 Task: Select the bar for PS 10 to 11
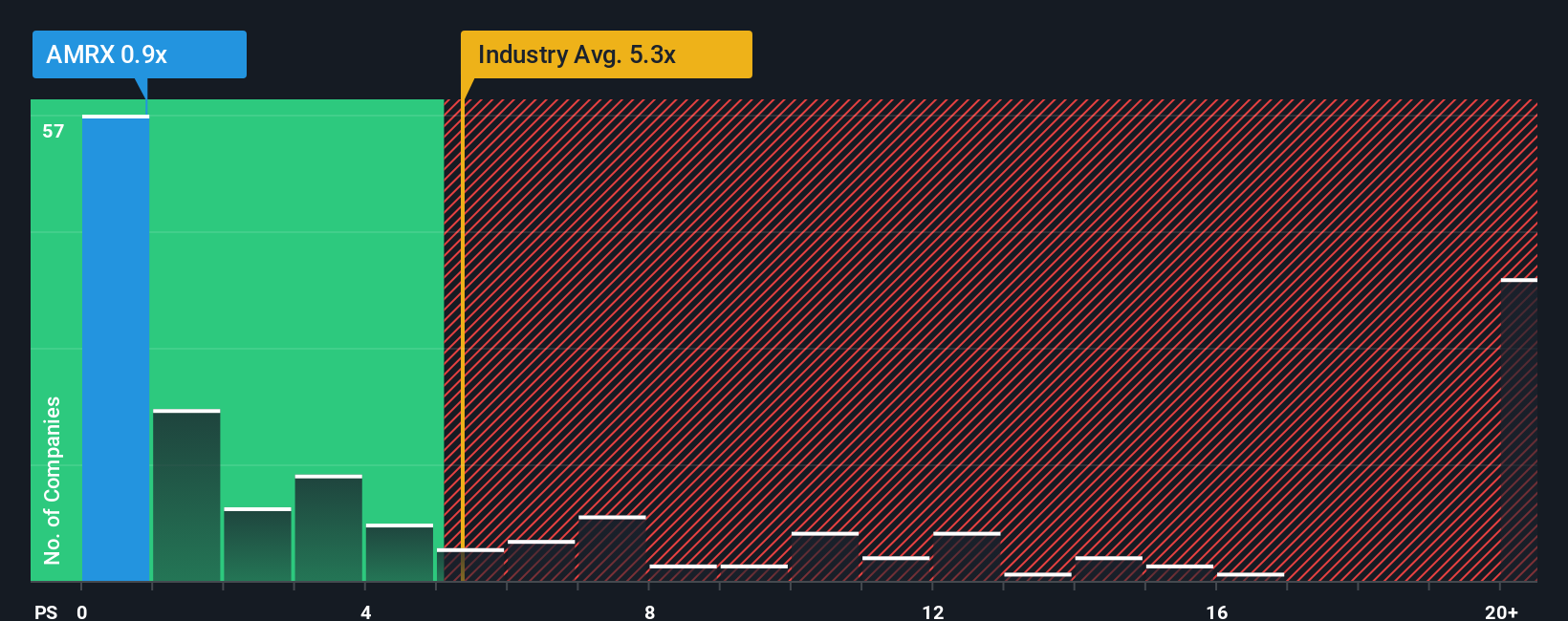pos(825,557)
